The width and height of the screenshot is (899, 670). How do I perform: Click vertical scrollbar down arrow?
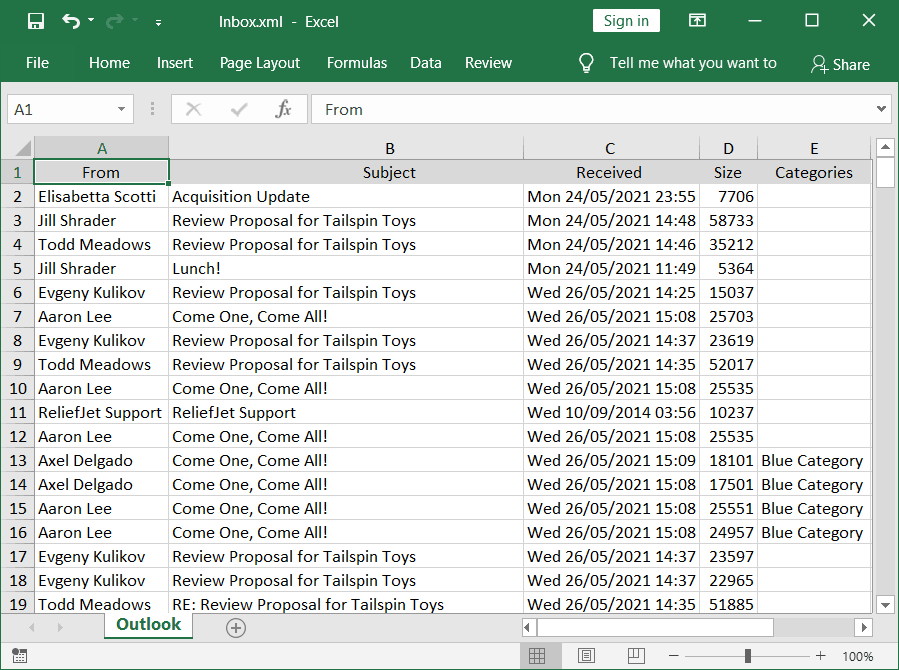885,605
